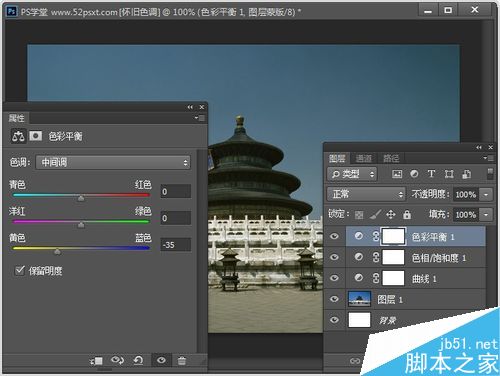
Task: Switch to 图层 tab
Action: pyautogui.click(x=337, y=158)
